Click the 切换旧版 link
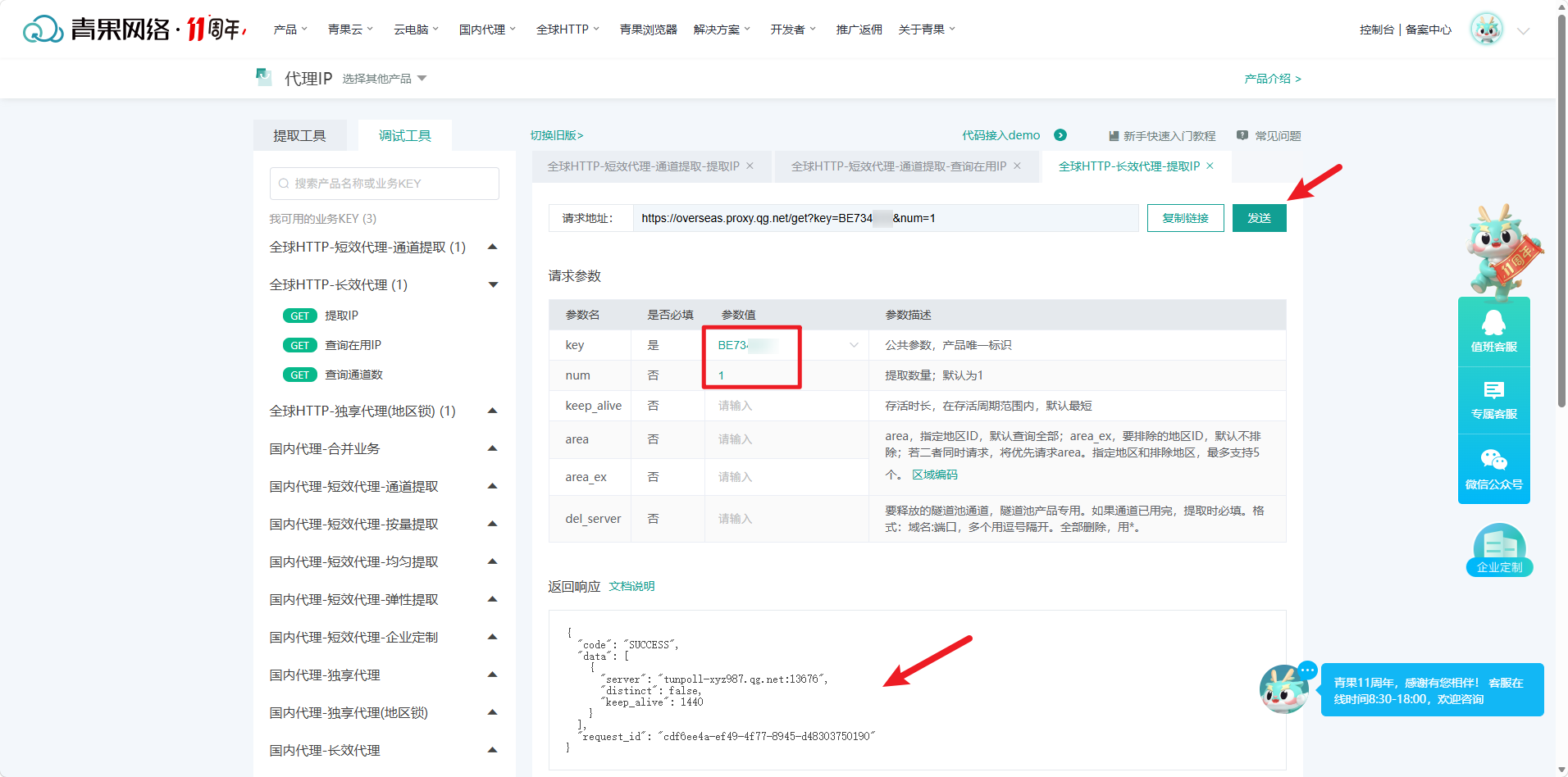This screenshot has width=1568, height=777. tap(556, 135)
